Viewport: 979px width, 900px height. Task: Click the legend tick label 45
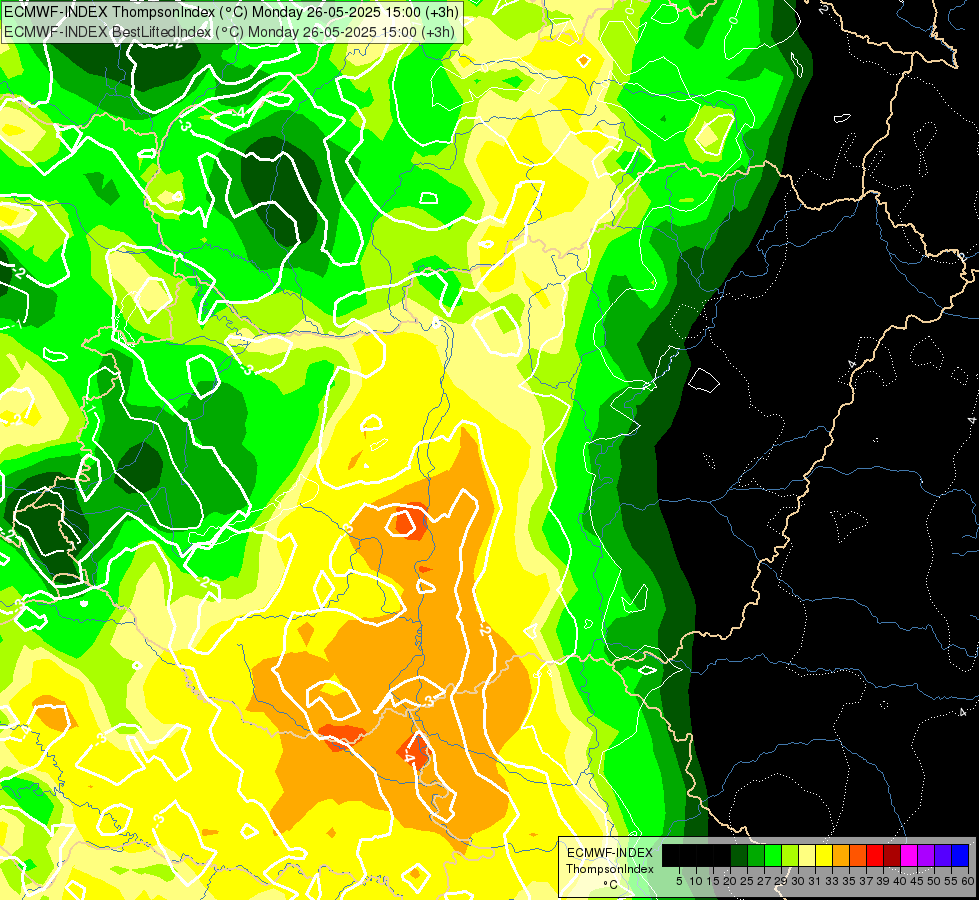point(918,881)
